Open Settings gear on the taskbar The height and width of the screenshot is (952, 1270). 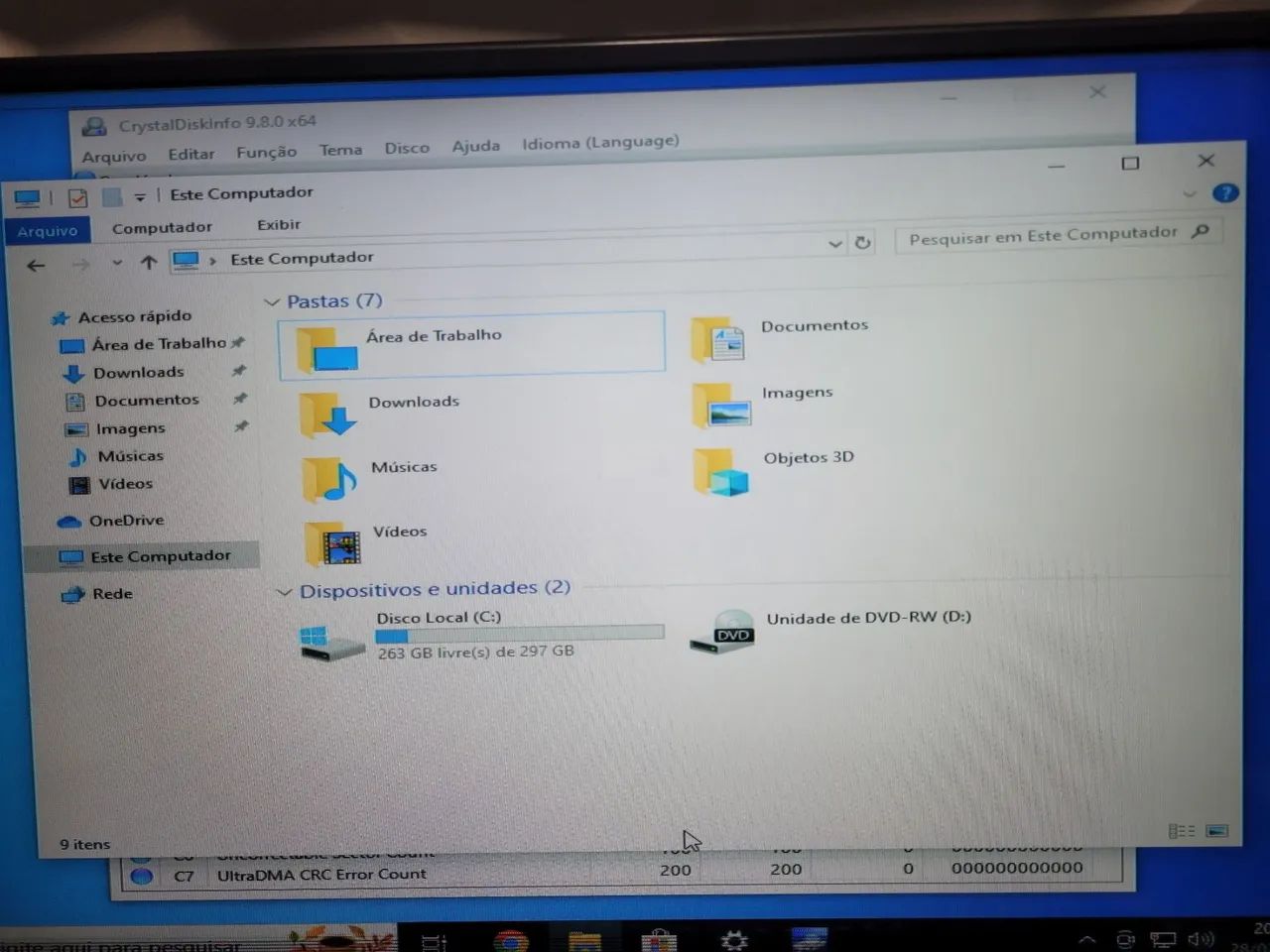[x=734, y=939]
